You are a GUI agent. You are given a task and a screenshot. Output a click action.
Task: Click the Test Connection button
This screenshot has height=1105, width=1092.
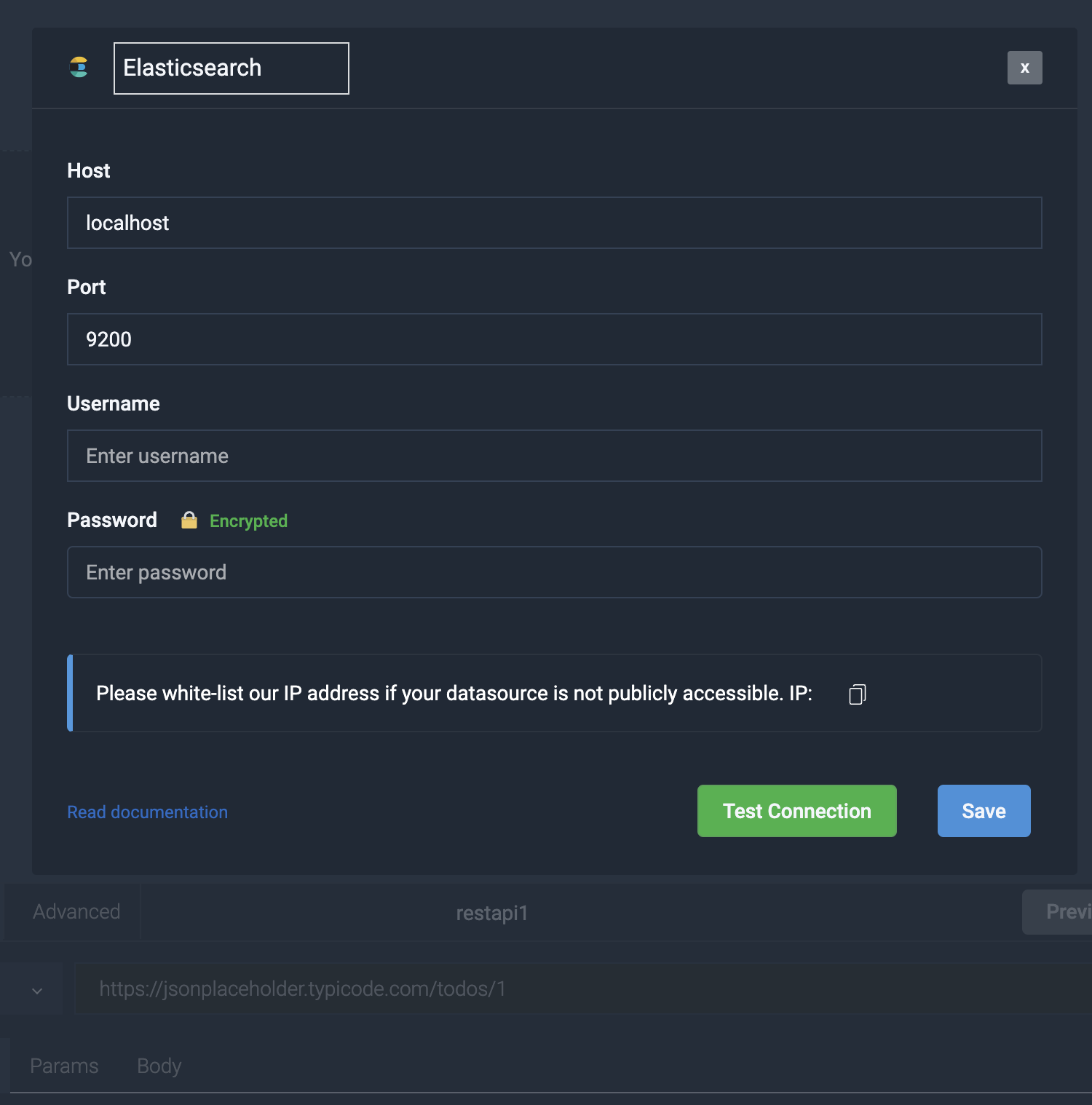[x=796, y=811]
